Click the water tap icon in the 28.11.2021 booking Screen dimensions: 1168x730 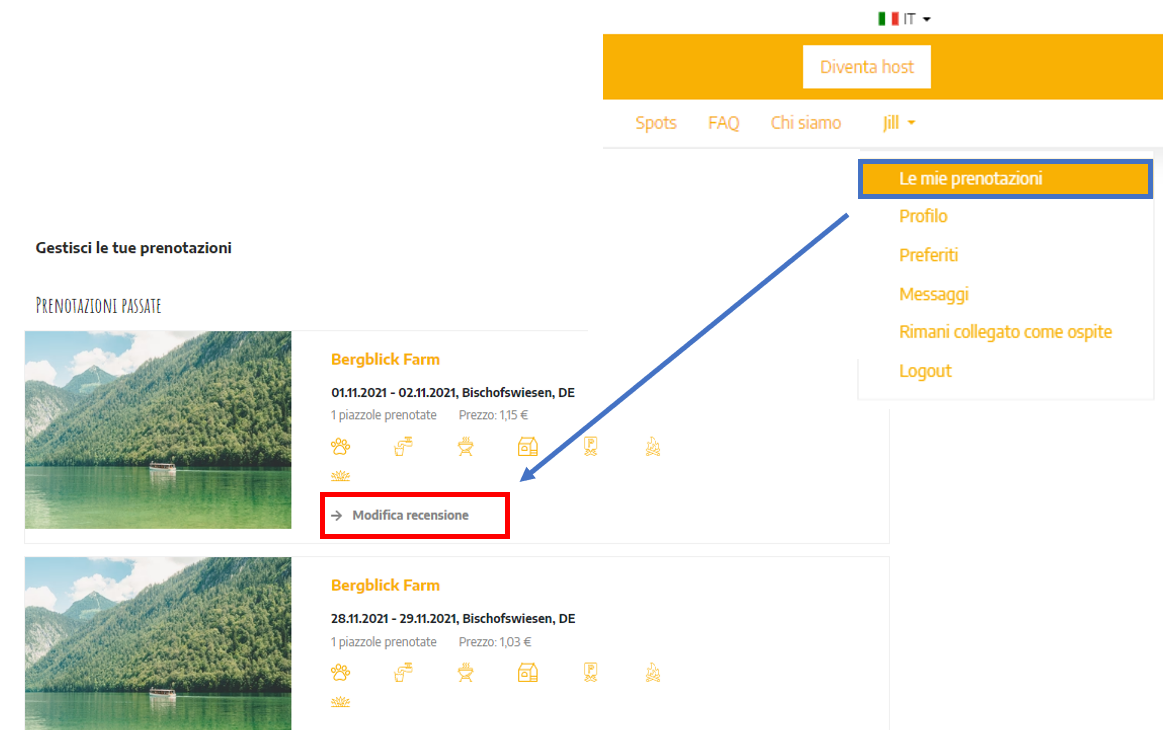pos(403,673)
